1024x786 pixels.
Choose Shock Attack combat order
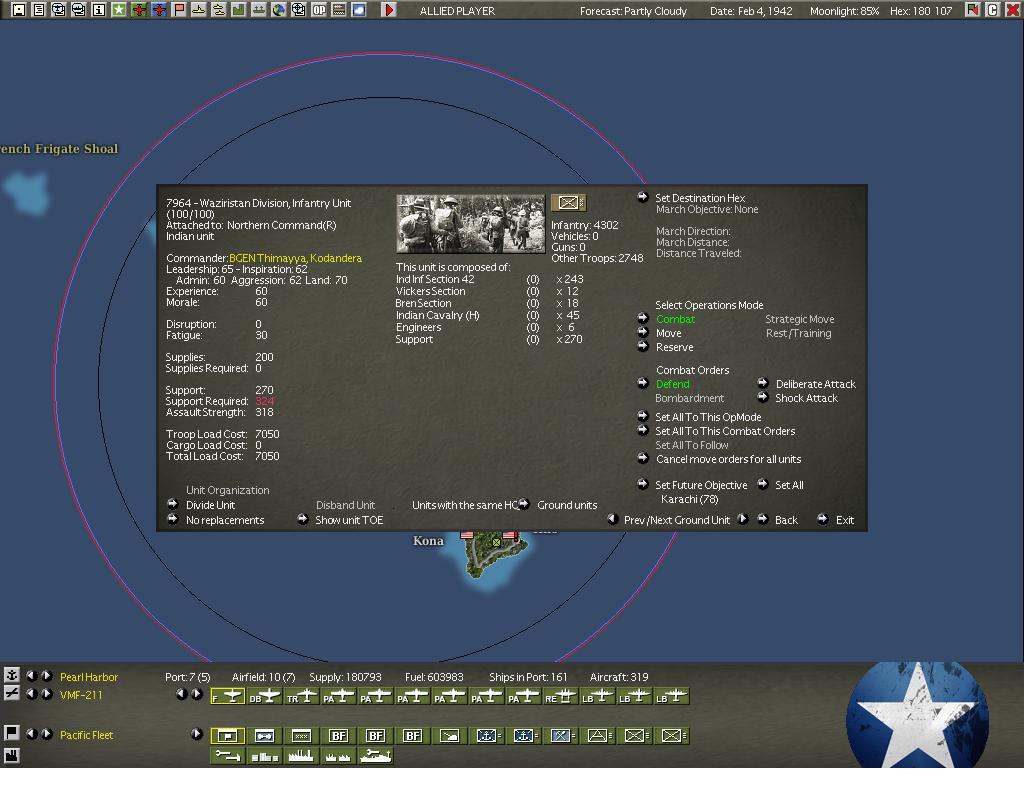[x=807, y=398]
